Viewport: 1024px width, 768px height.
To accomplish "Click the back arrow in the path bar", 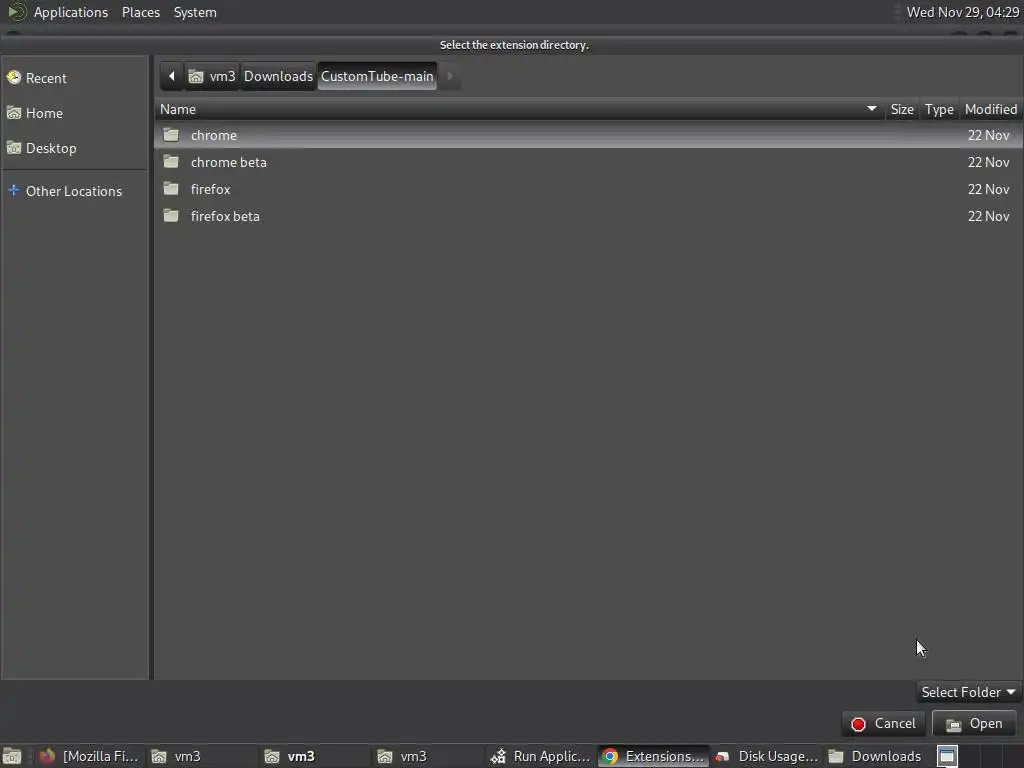I will (x=172, y=76).
